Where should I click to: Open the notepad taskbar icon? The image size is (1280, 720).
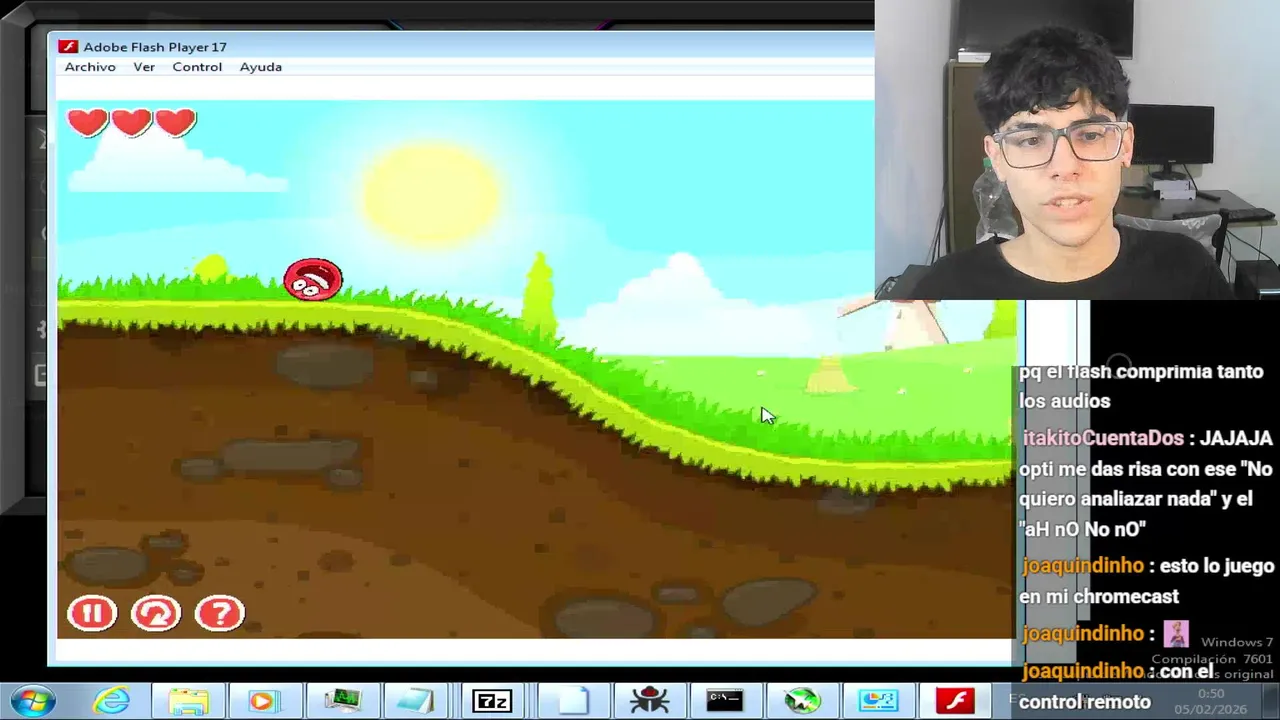point(415,701)
